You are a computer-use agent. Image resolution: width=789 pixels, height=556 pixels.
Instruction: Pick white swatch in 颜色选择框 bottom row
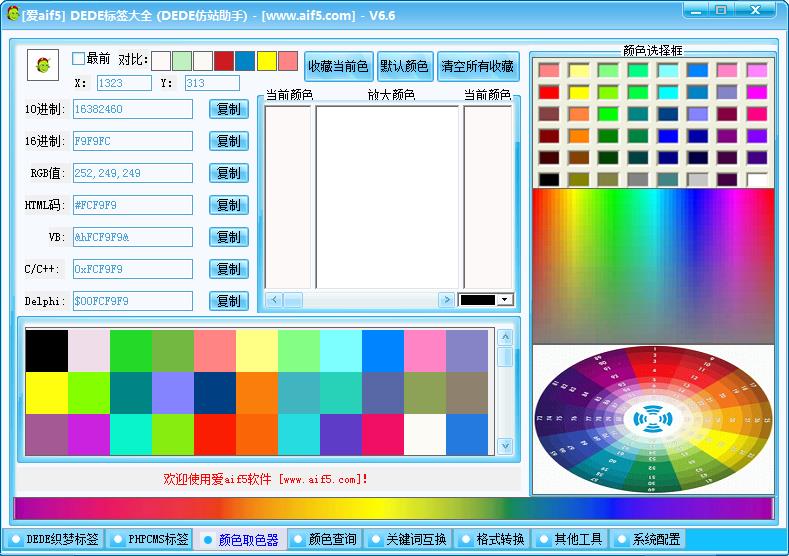(757, 180)
